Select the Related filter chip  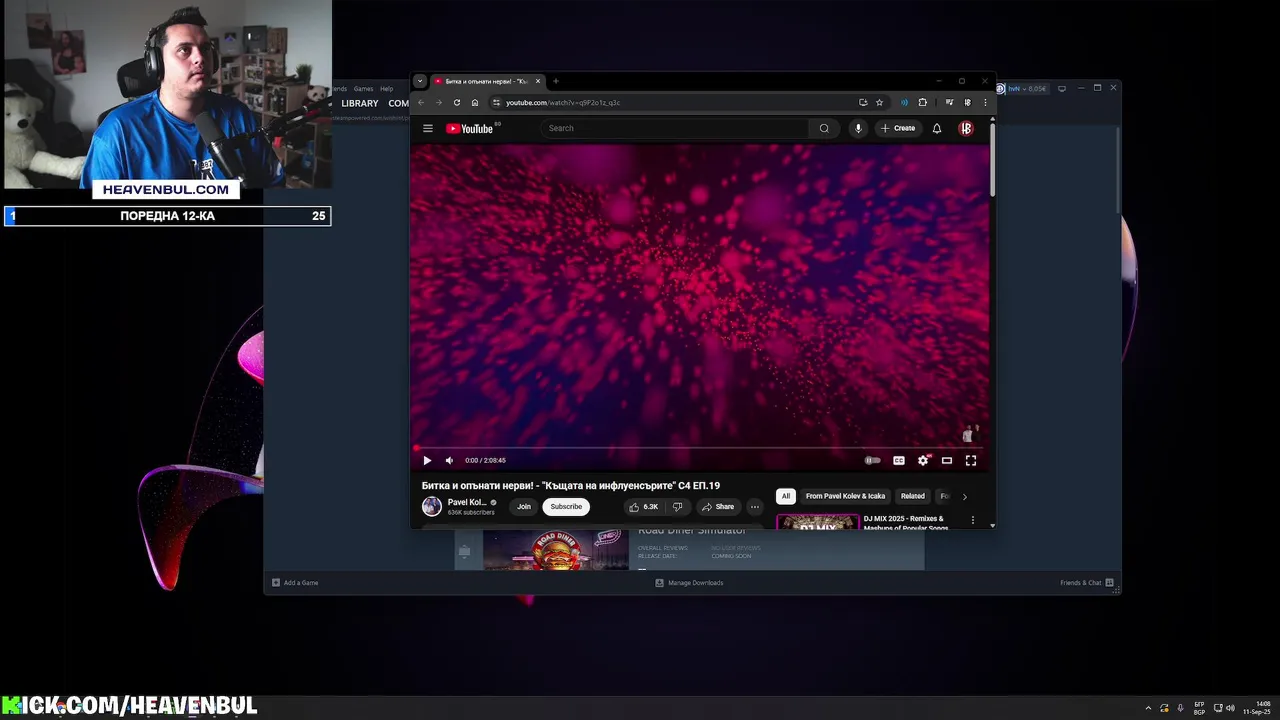pyautogui.click(x=913, y=496)
